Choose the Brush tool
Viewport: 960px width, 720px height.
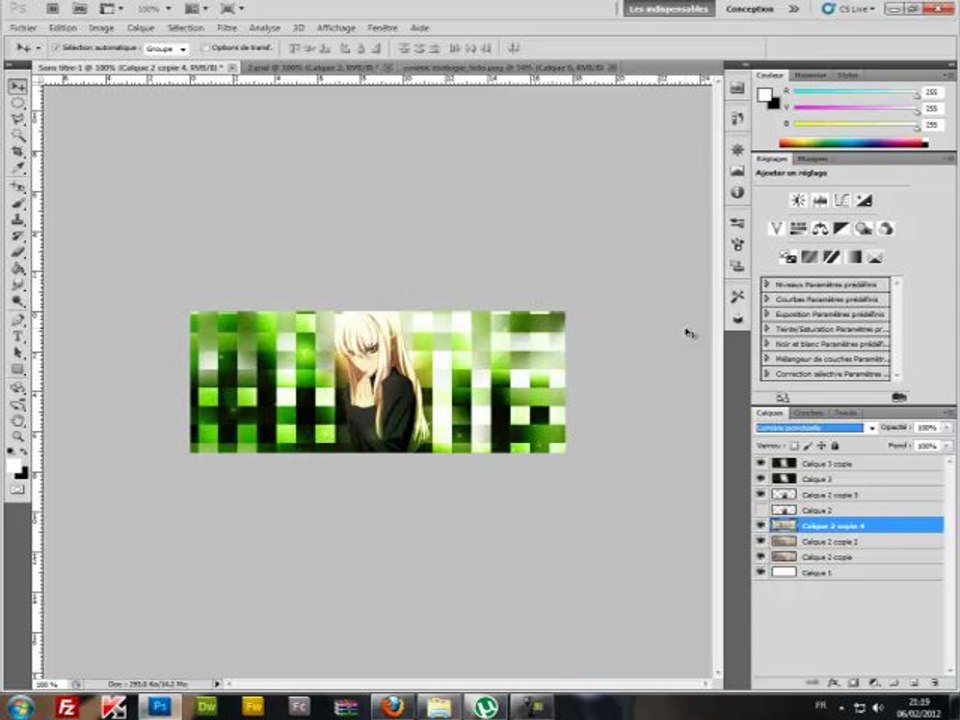pos(18,203)
